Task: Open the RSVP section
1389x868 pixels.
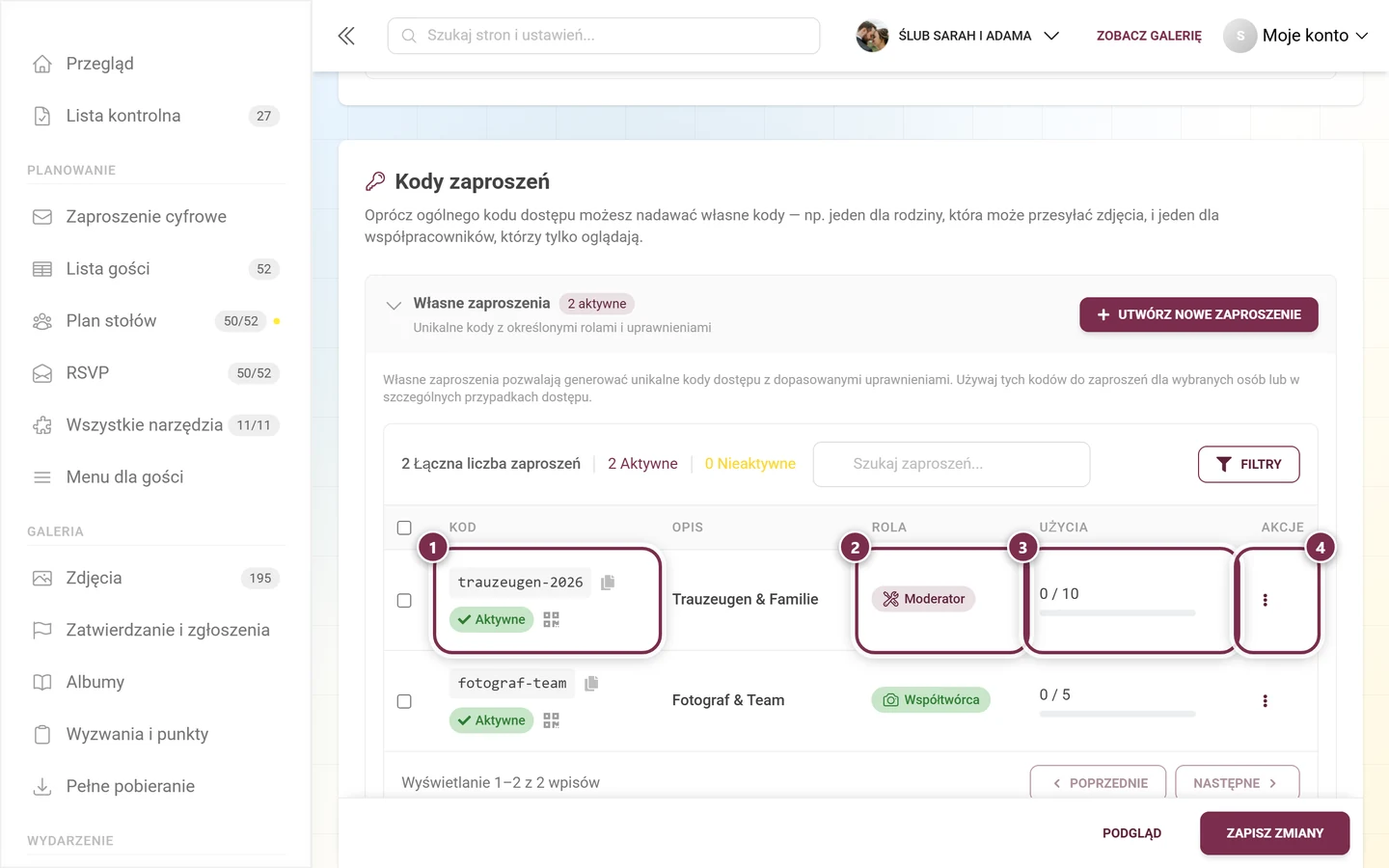Action: click(155, 373)
